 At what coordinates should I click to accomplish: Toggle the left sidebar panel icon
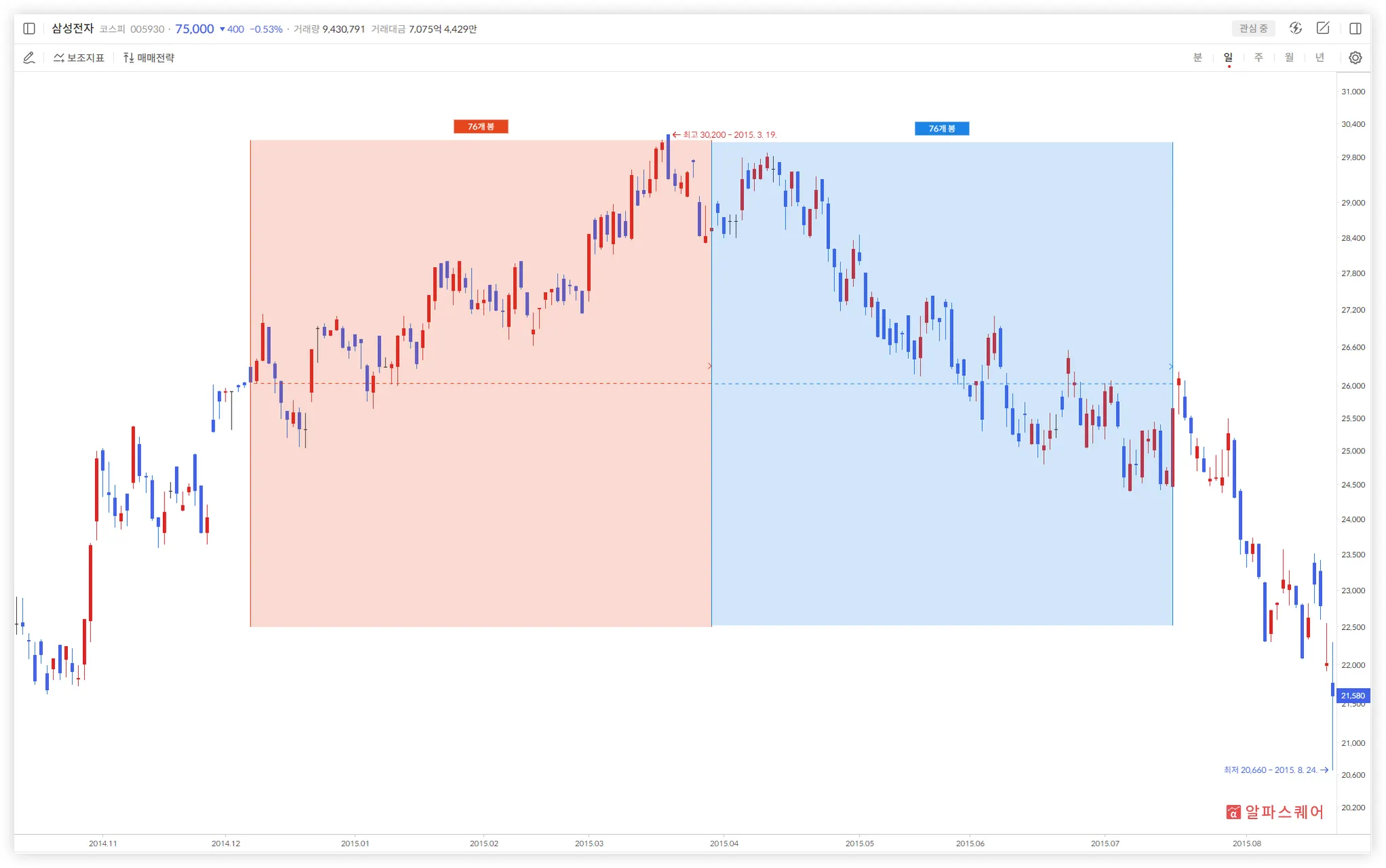(29, 29)
